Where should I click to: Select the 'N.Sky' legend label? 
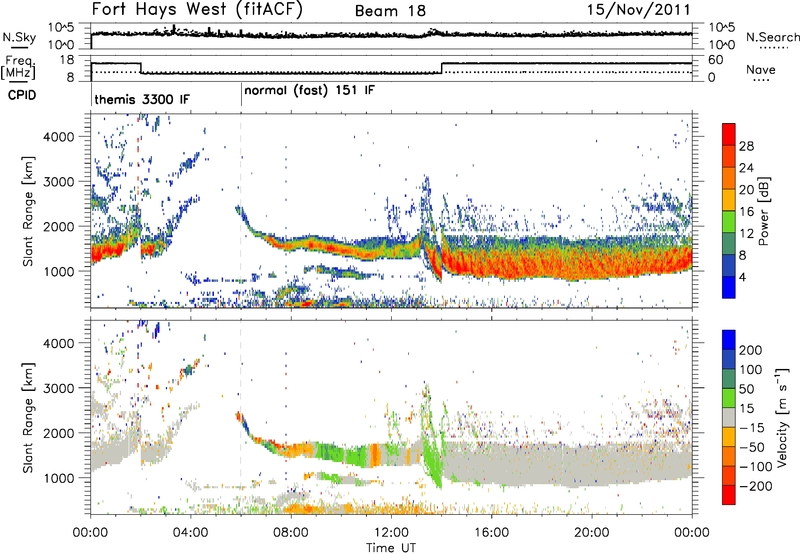[19, 37]
